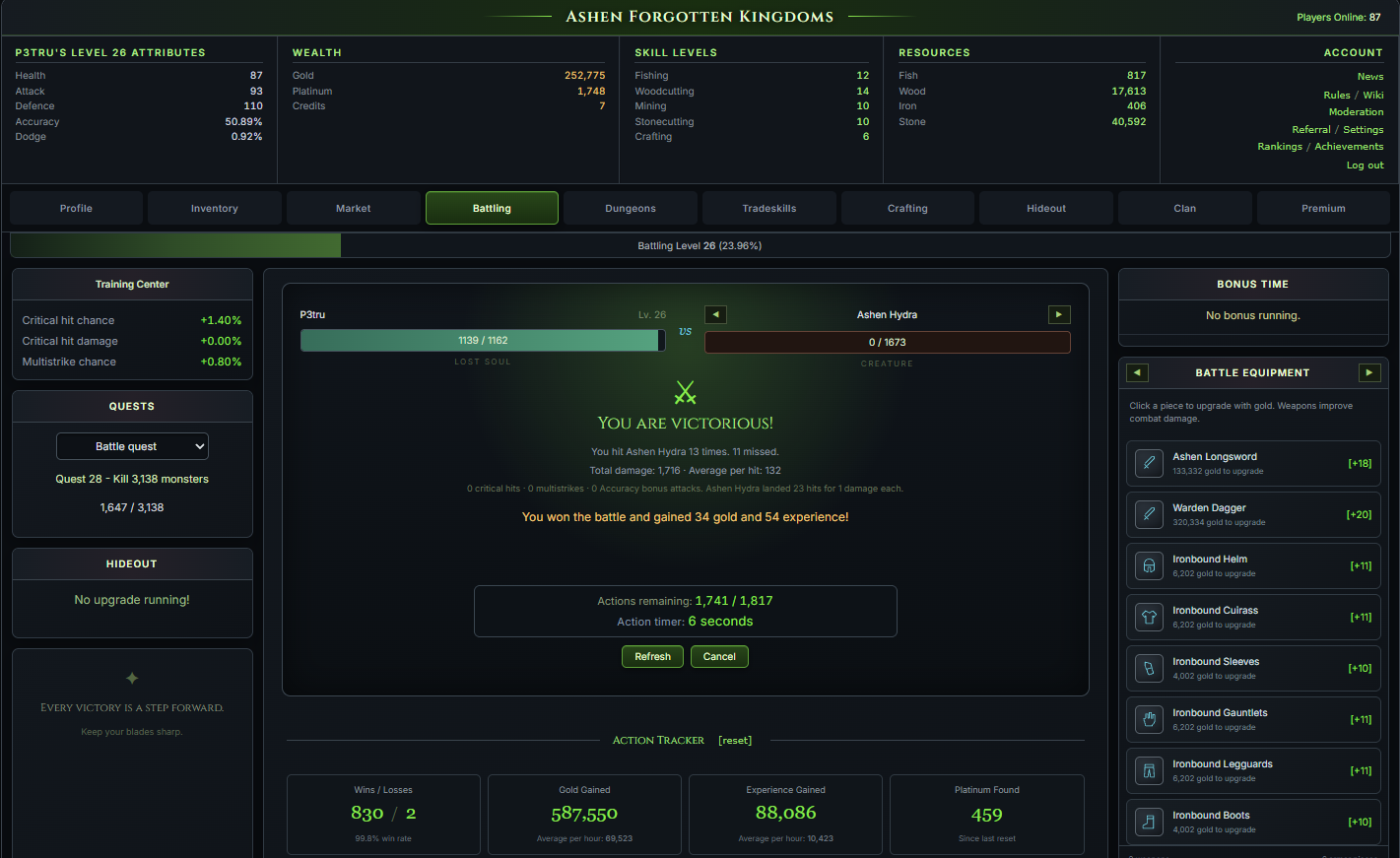Click the Battling Level 26 progress bar

tap(700, 245)
